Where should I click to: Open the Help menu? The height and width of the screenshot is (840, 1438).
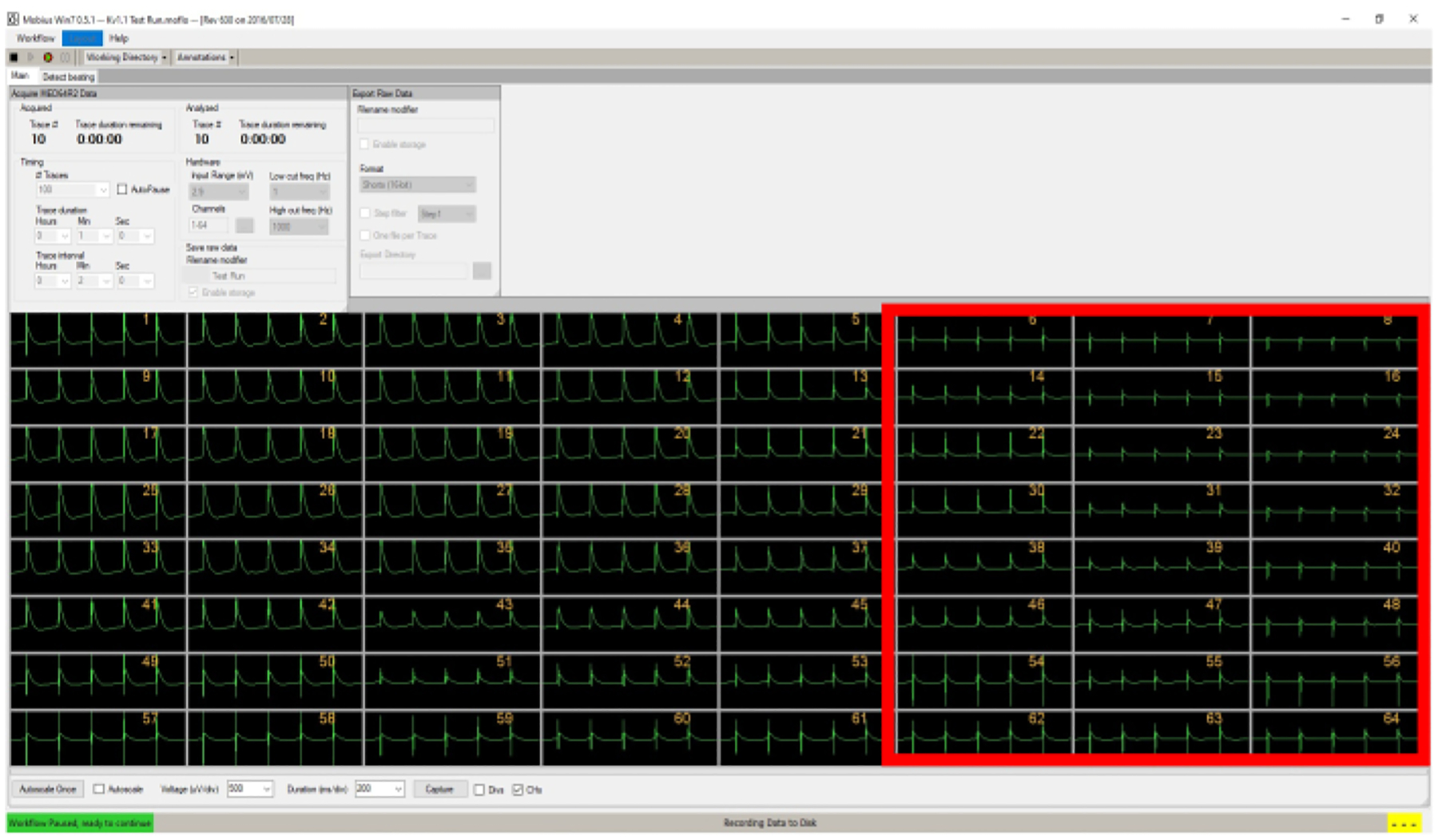(x=119, y=38)
